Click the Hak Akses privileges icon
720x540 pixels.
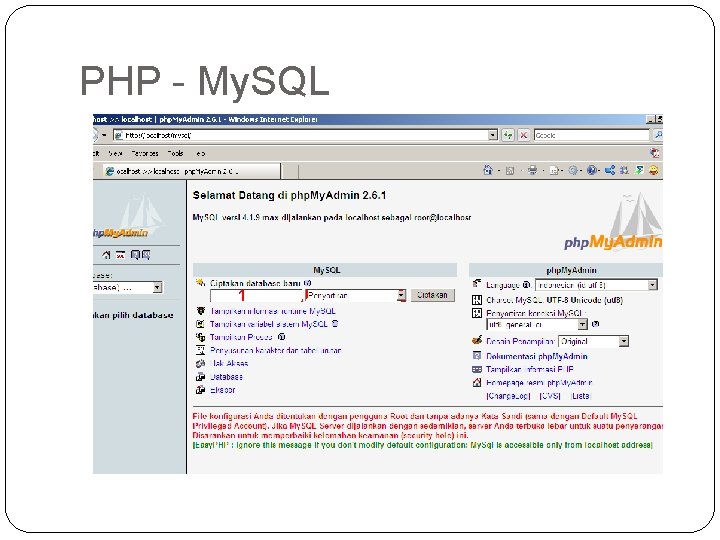[x=200, y=364]
